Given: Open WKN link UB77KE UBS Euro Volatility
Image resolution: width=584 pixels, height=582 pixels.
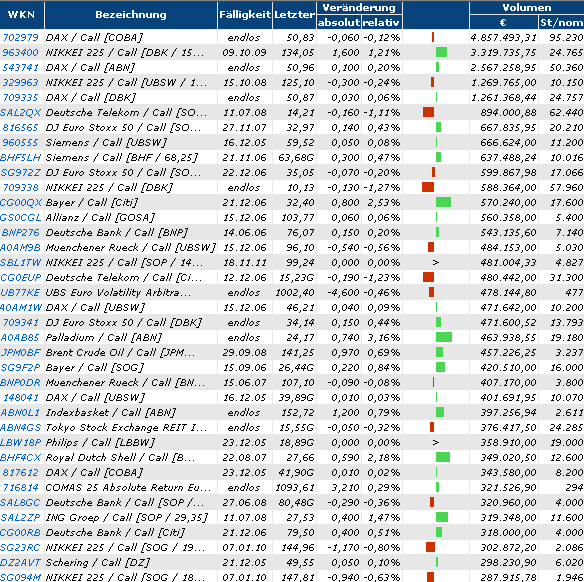Looking at the screenshot, I should [x=20, y=293].
